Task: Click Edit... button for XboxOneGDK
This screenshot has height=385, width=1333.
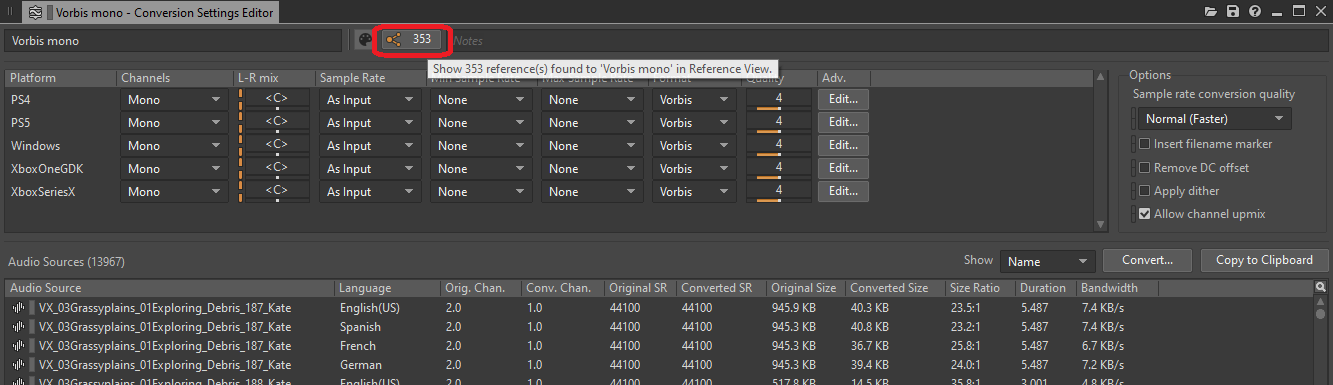Action: 843,168
